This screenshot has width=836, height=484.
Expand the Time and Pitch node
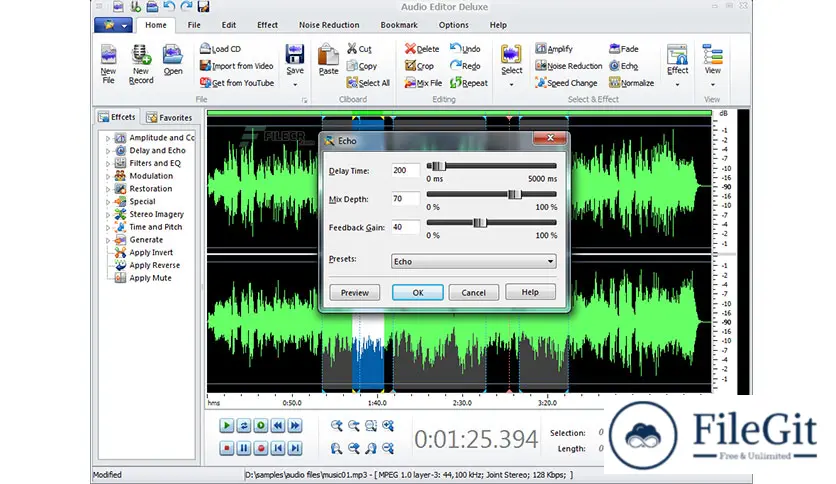pyautogui.click(x=108, y=228)
